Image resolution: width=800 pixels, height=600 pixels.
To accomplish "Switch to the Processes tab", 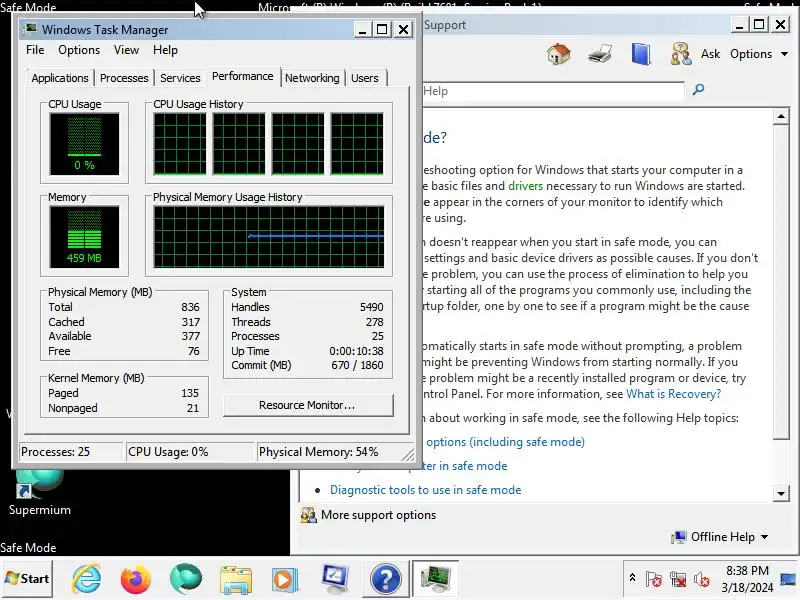I will (124, 78).
